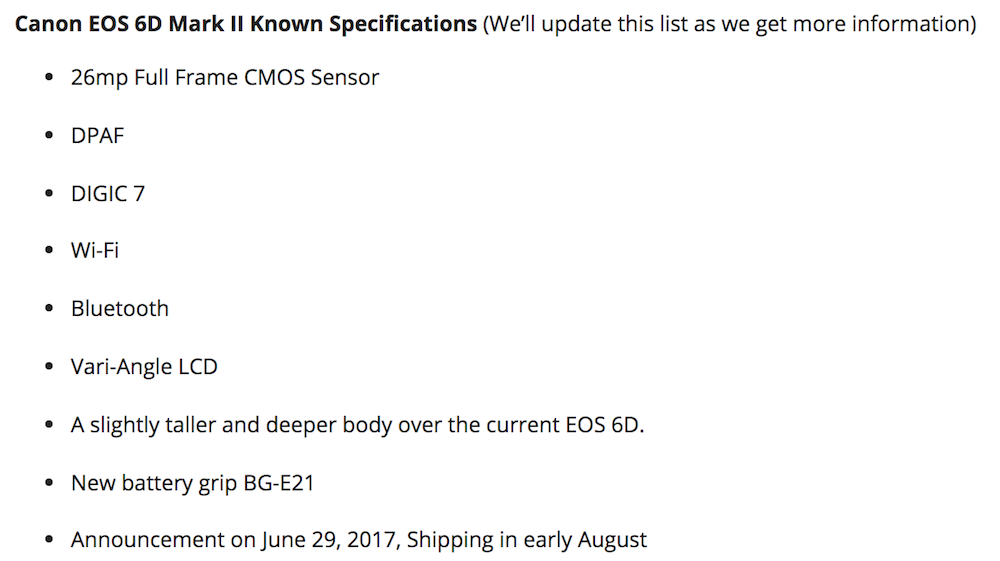Viewport: 1000px width, 561px height.
Task: Click the bullet point before 'Announcement on June'
Action: pos(50,541)
